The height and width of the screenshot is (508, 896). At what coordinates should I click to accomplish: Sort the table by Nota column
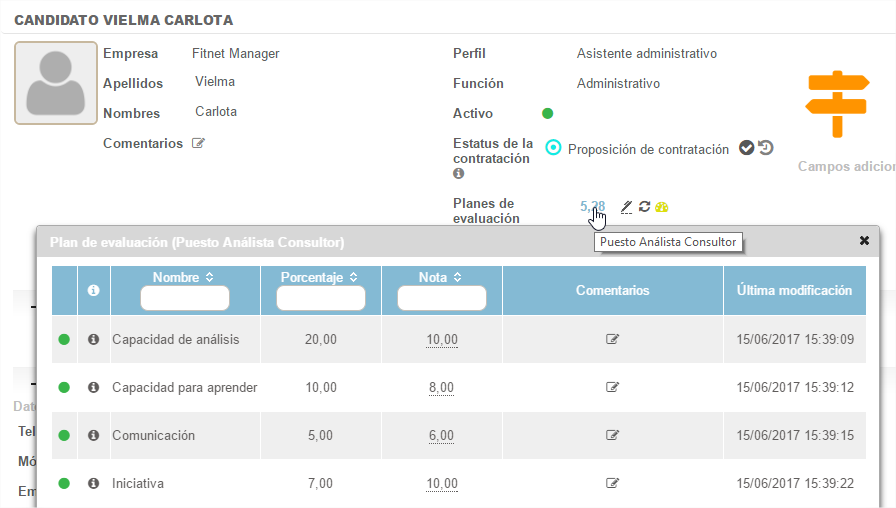tap(441, 277)
